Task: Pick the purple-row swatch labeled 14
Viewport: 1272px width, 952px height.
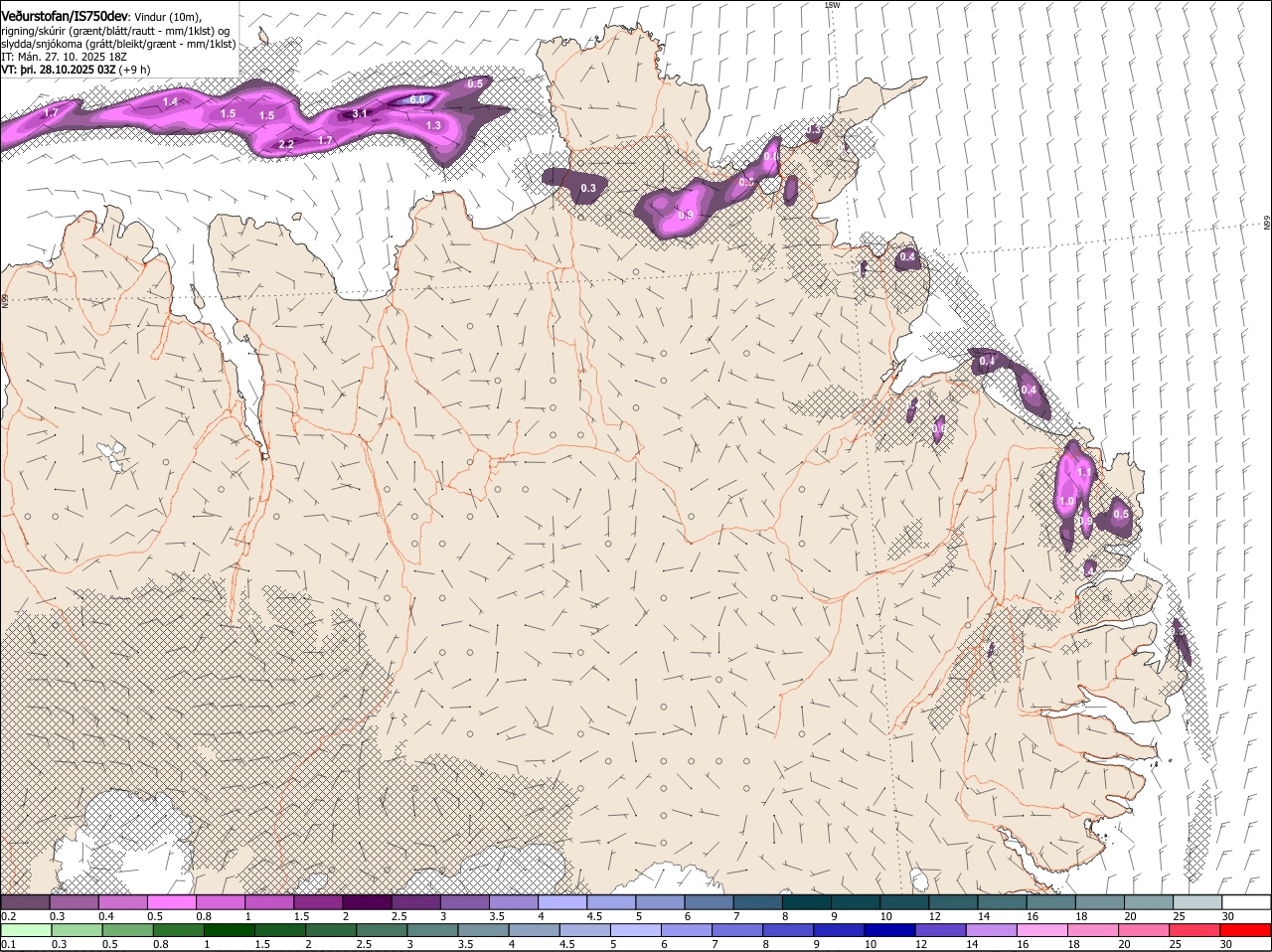Action: [1002, 902]
